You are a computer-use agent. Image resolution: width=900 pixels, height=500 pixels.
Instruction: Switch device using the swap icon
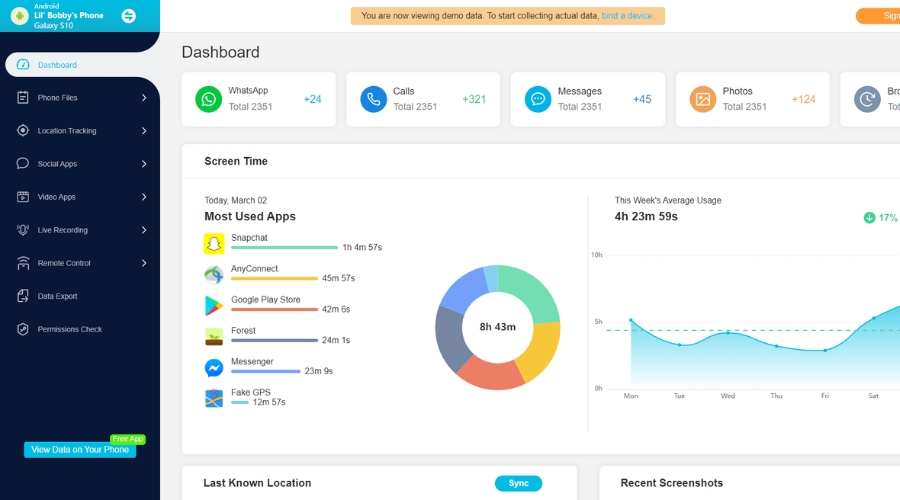128,16
